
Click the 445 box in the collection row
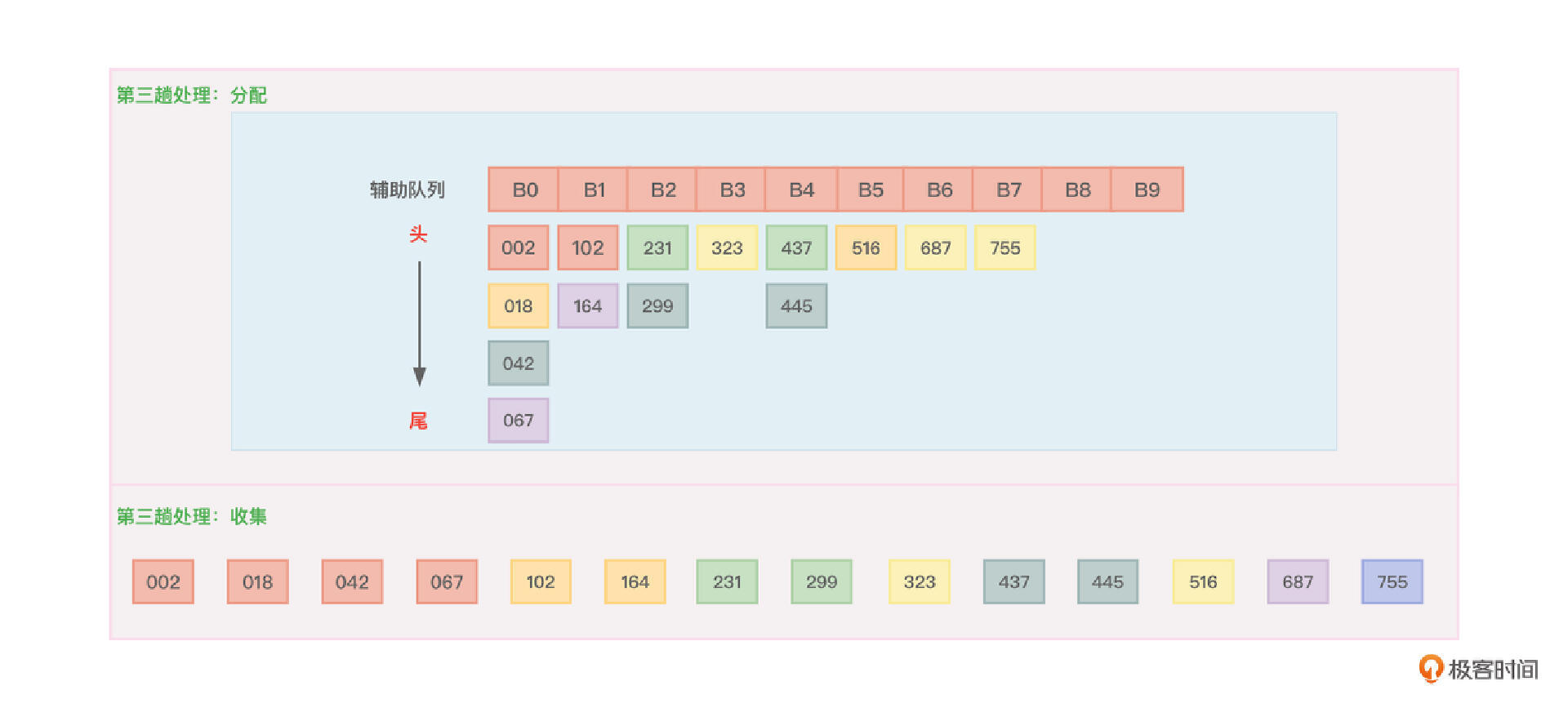[x=1108, y=582]
